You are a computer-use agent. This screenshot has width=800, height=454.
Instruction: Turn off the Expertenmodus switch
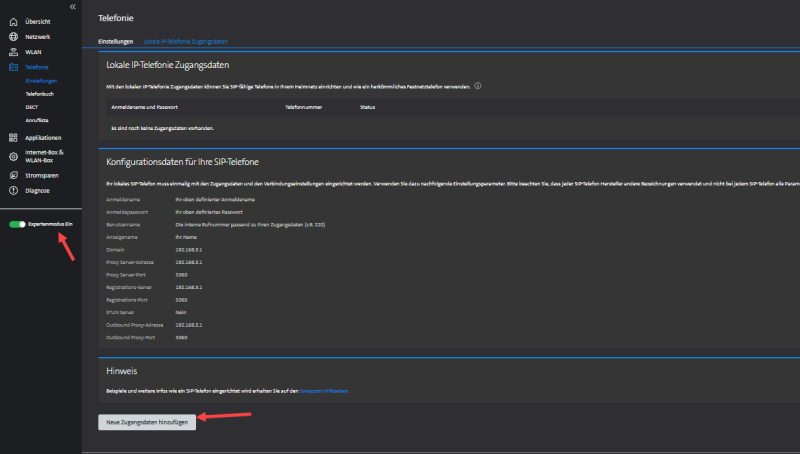click(17, 224)
